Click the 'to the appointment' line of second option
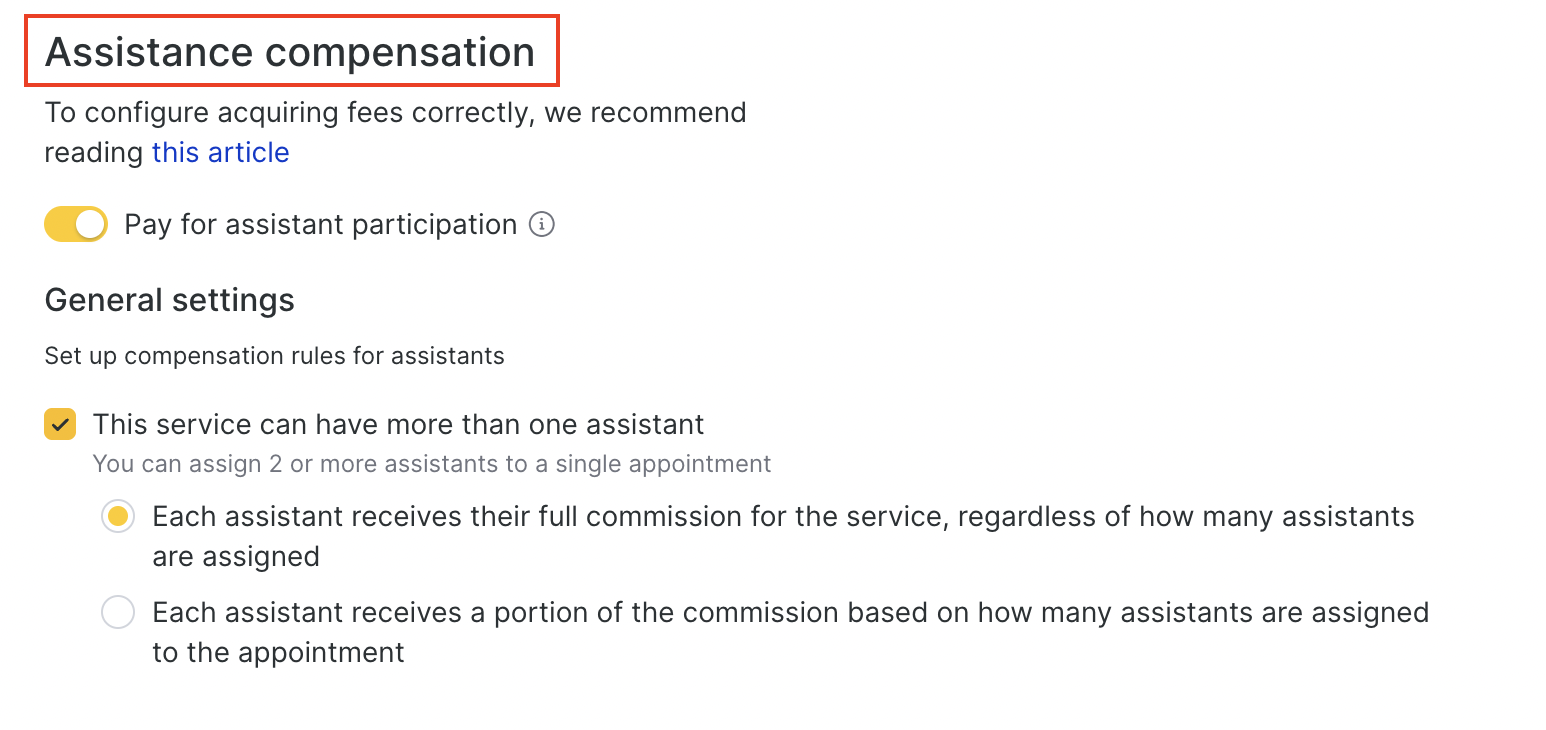The height and width of the screenshot is (730, 1546). (278, 652)
